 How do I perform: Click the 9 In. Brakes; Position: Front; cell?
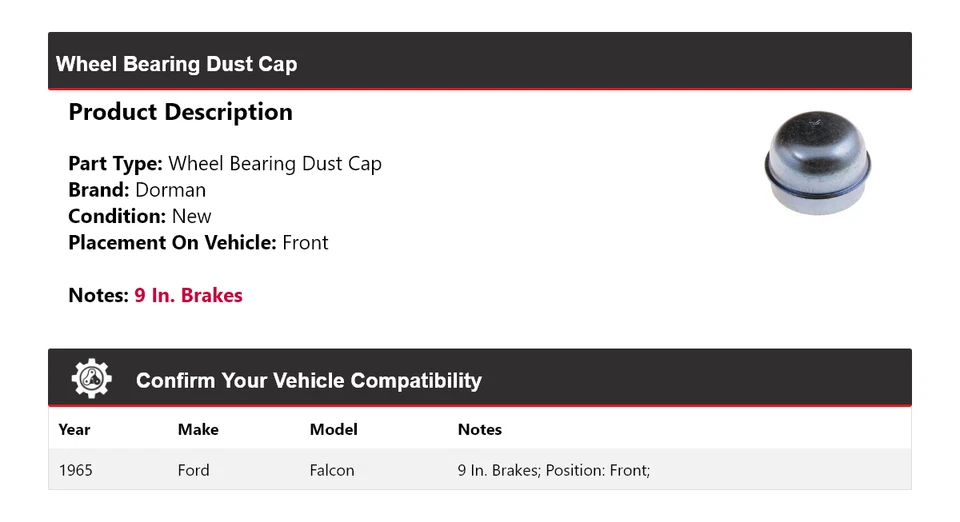[x=553, y=470]
